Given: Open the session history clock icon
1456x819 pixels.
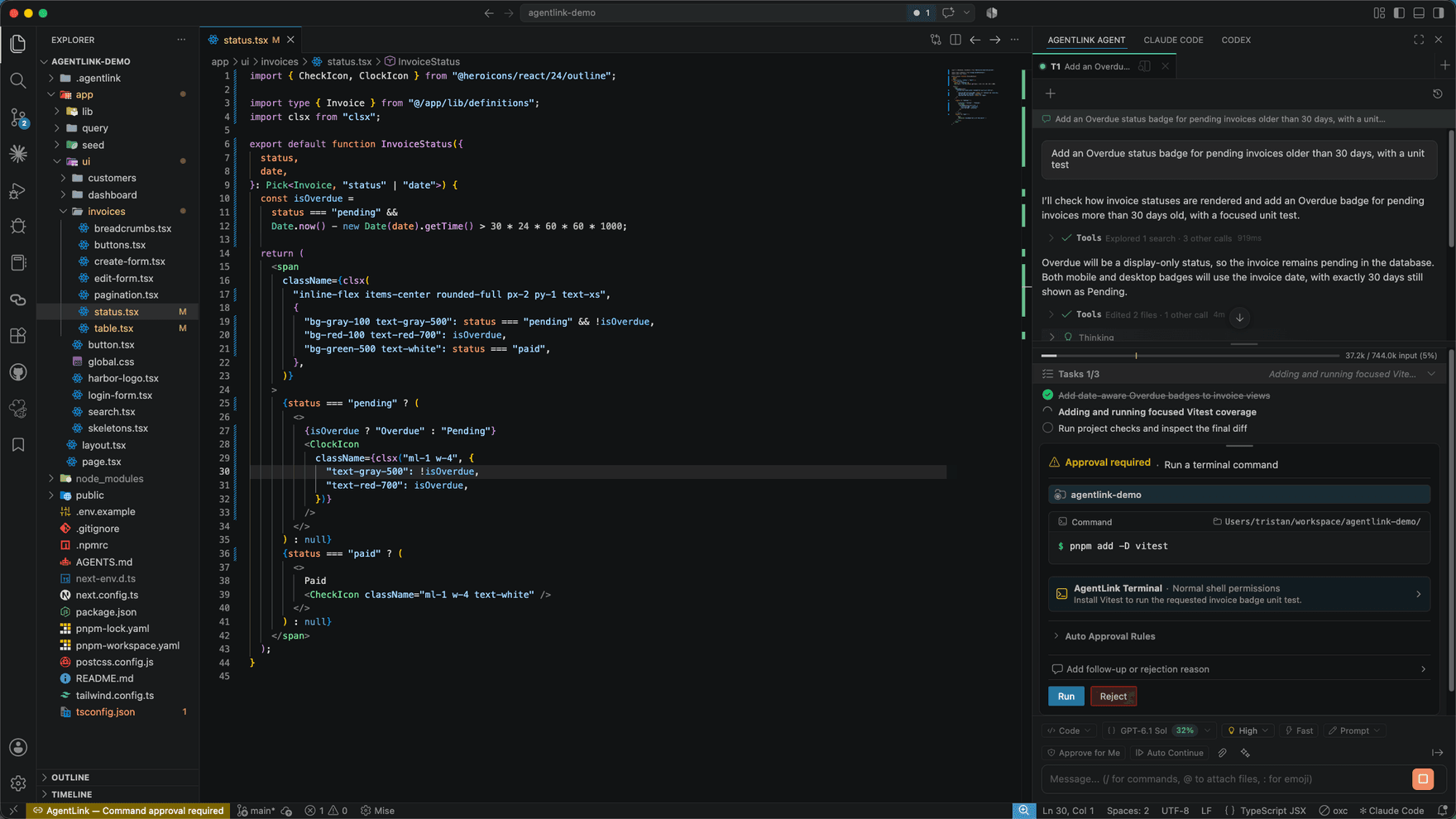Looking at the screenshot, I should tap(1438, 93).
